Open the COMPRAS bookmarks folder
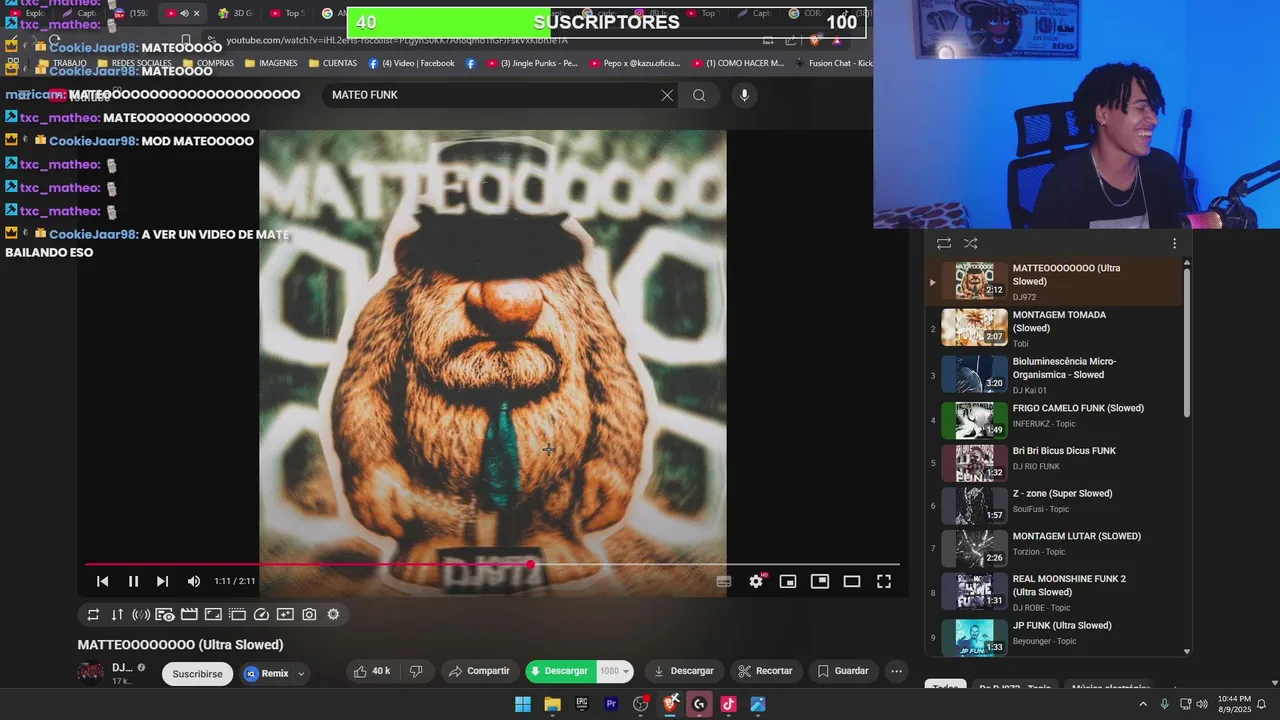 [x=208, y=63]
